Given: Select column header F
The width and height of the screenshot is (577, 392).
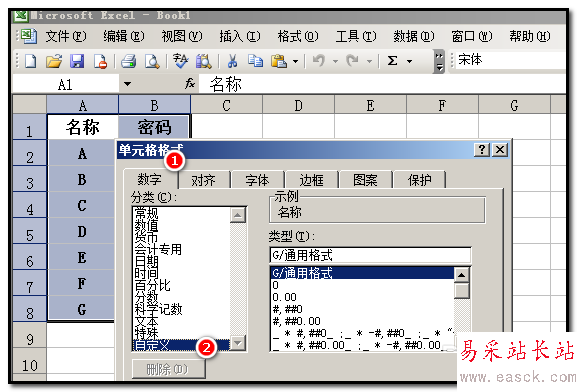Looking at the screenshot, I should coord(443,106).
